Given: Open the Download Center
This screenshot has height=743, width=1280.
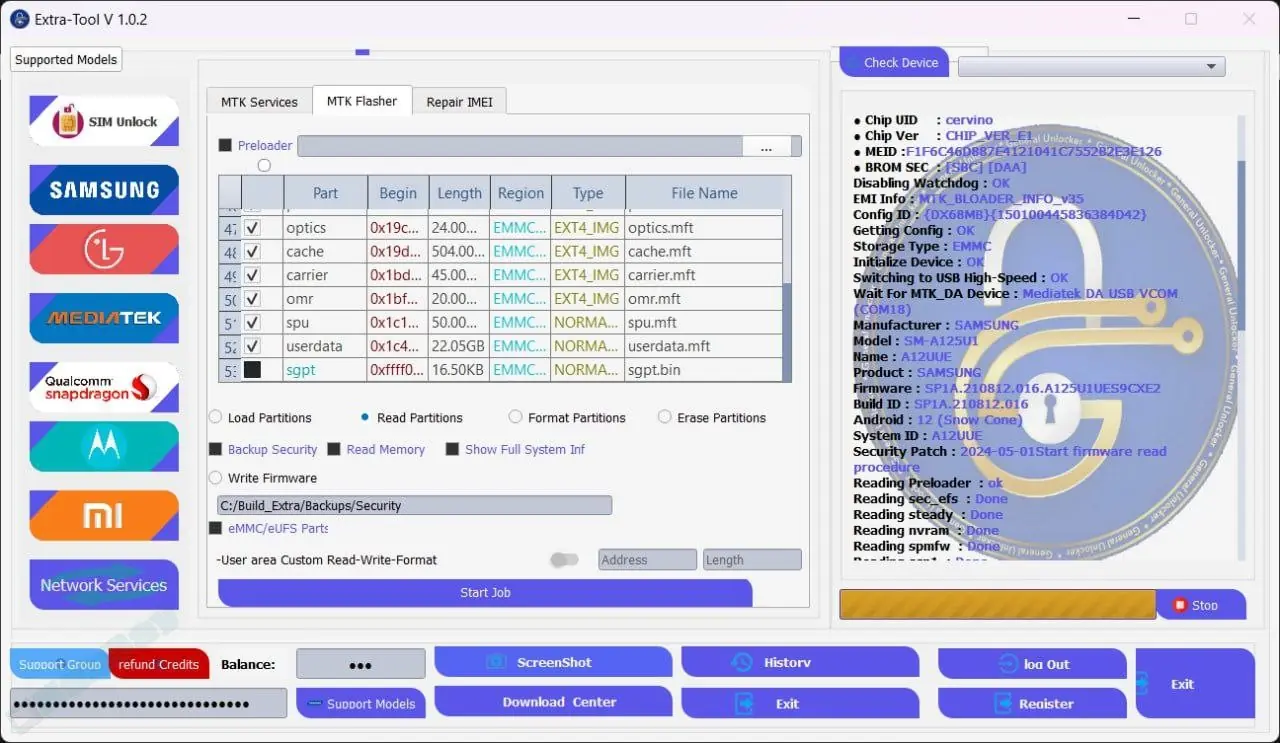Looking at the screenshot, I should pyautogui.click(x=553, y=702).
